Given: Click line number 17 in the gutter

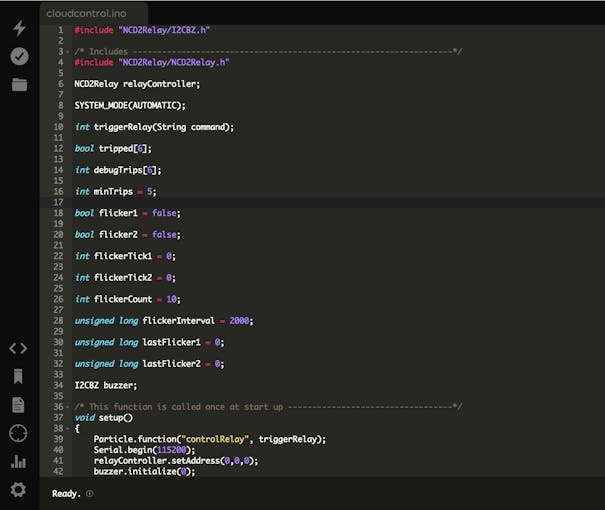Looking at the screenshot, I should tap(58, 202).
